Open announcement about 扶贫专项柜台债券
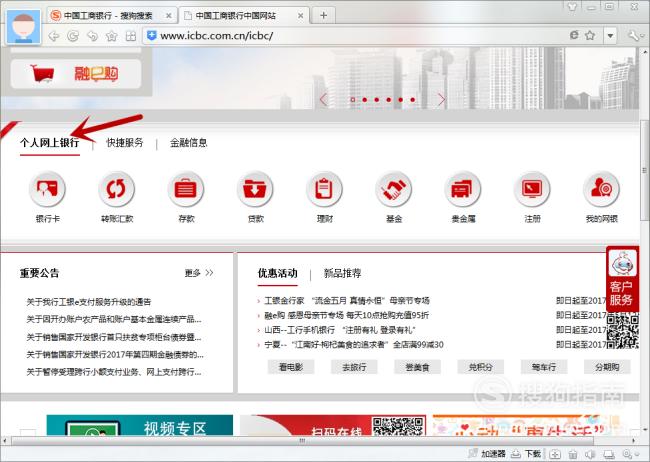The image size is (650, 462). click(x=114, y=337)
